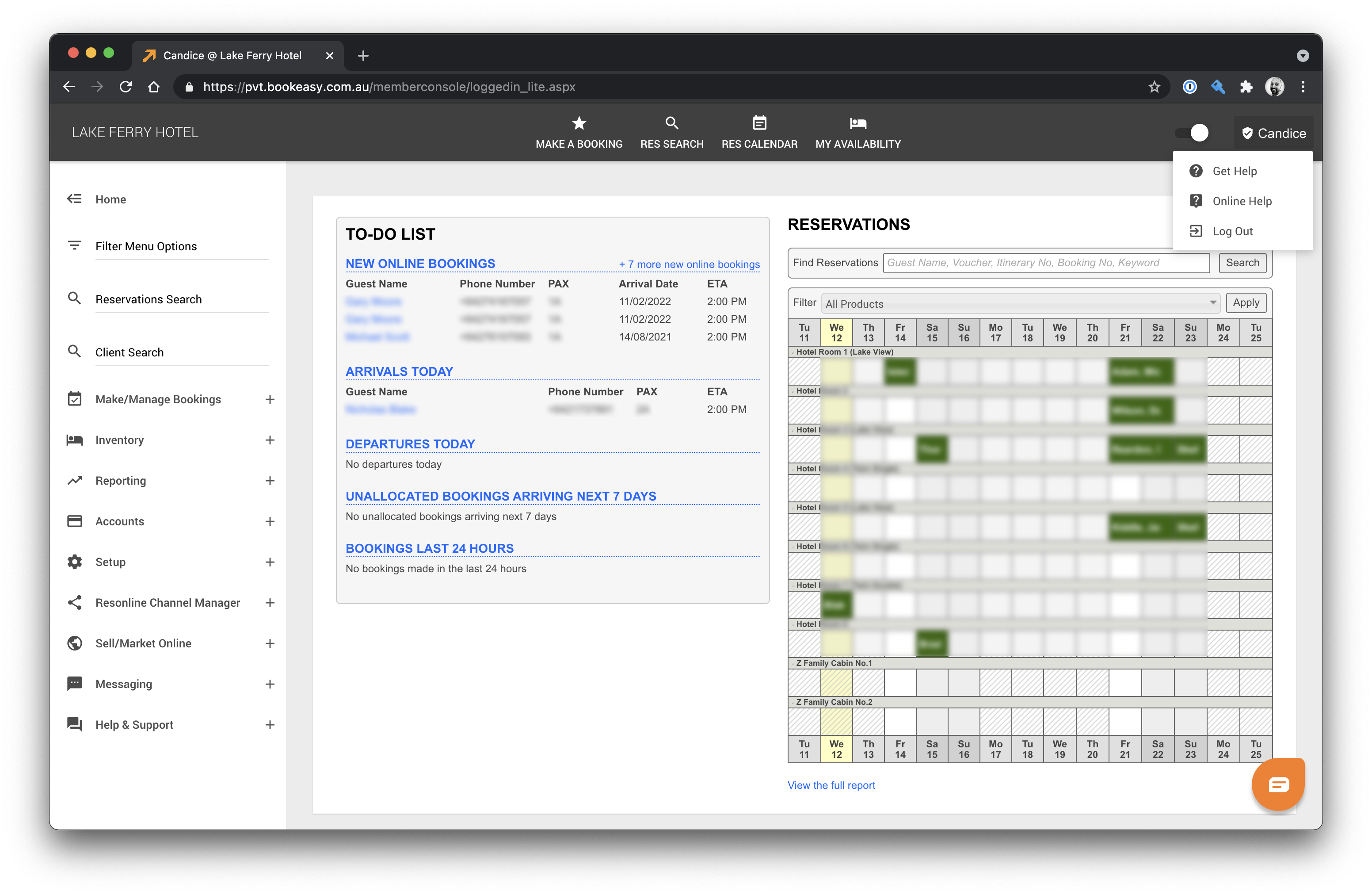Viewport: 1372px width, 895px height.
Task: Click the Make a Booking star icon
Action: click(579, 123)
